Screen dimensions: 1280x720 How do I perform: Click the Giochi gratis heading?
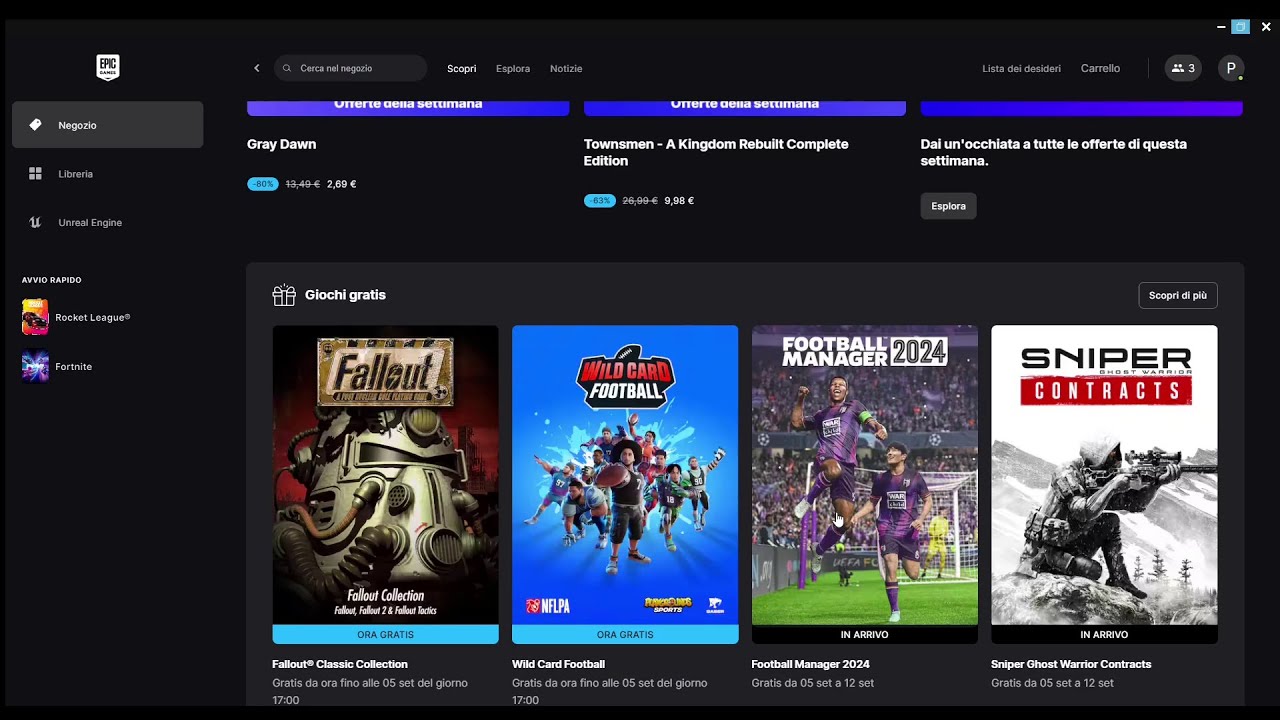(345, 295)
